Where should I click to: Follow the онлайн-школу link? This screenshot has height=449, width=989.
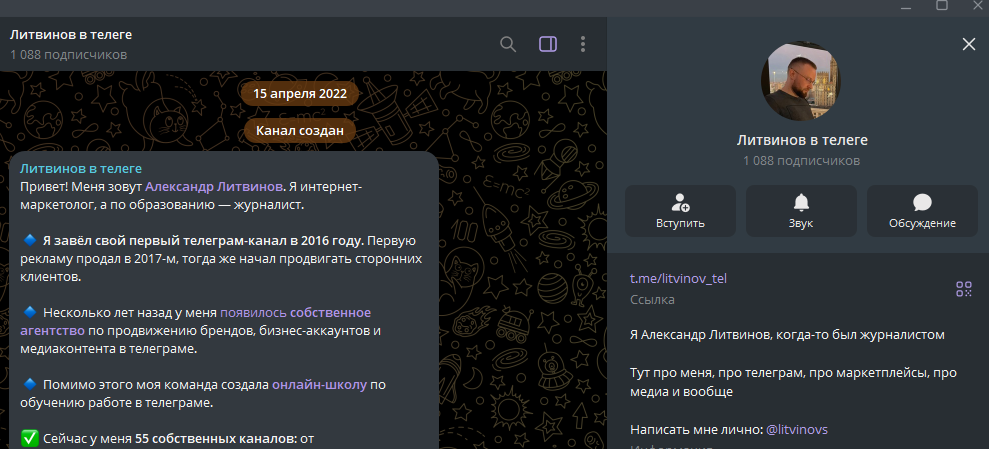[321, 384]
